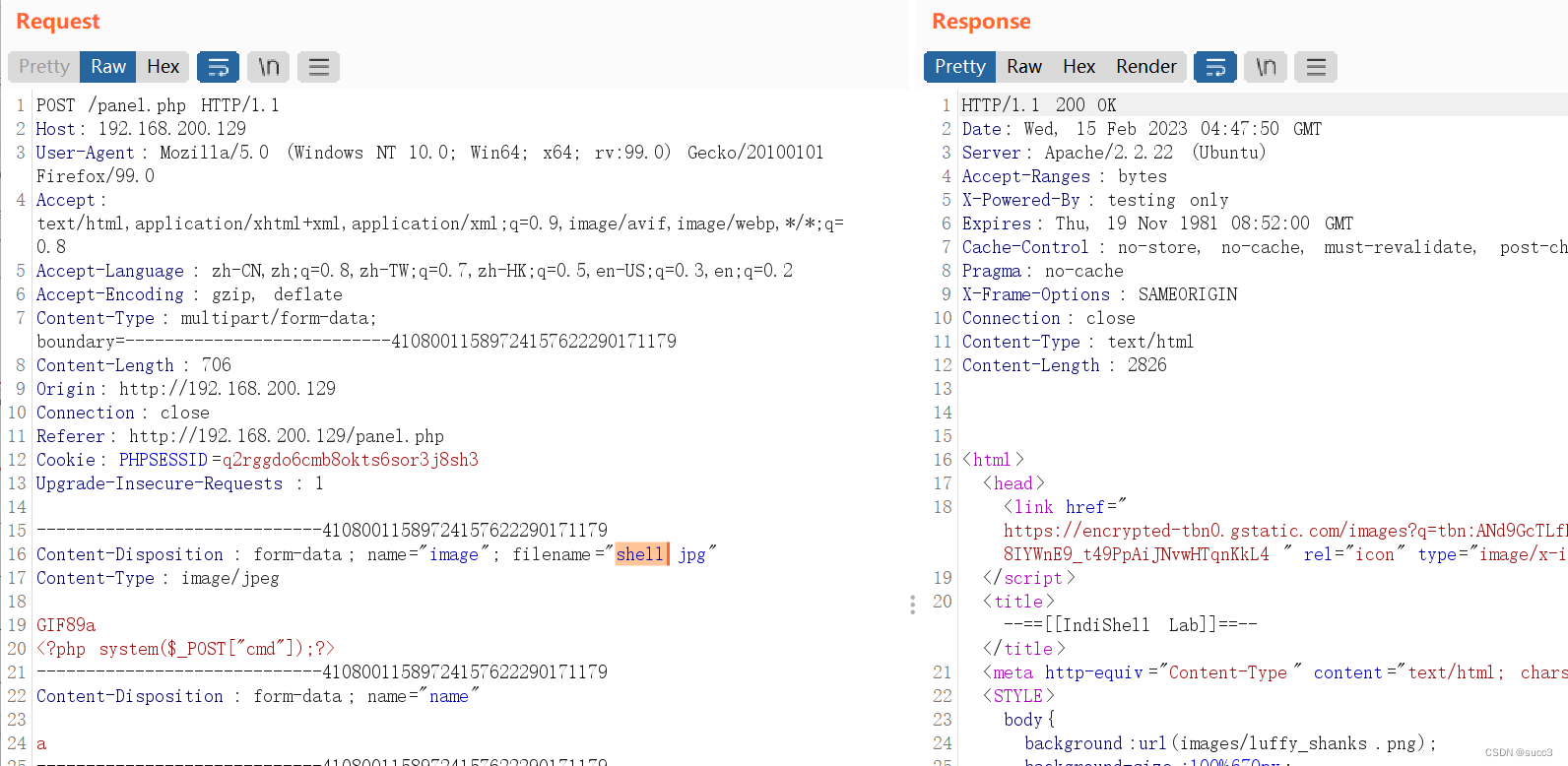Image resolution: width=1568 pixels, height=766 pixels.
Task: Click the 'name="name"' form-data line
Action: coord(258,696)
